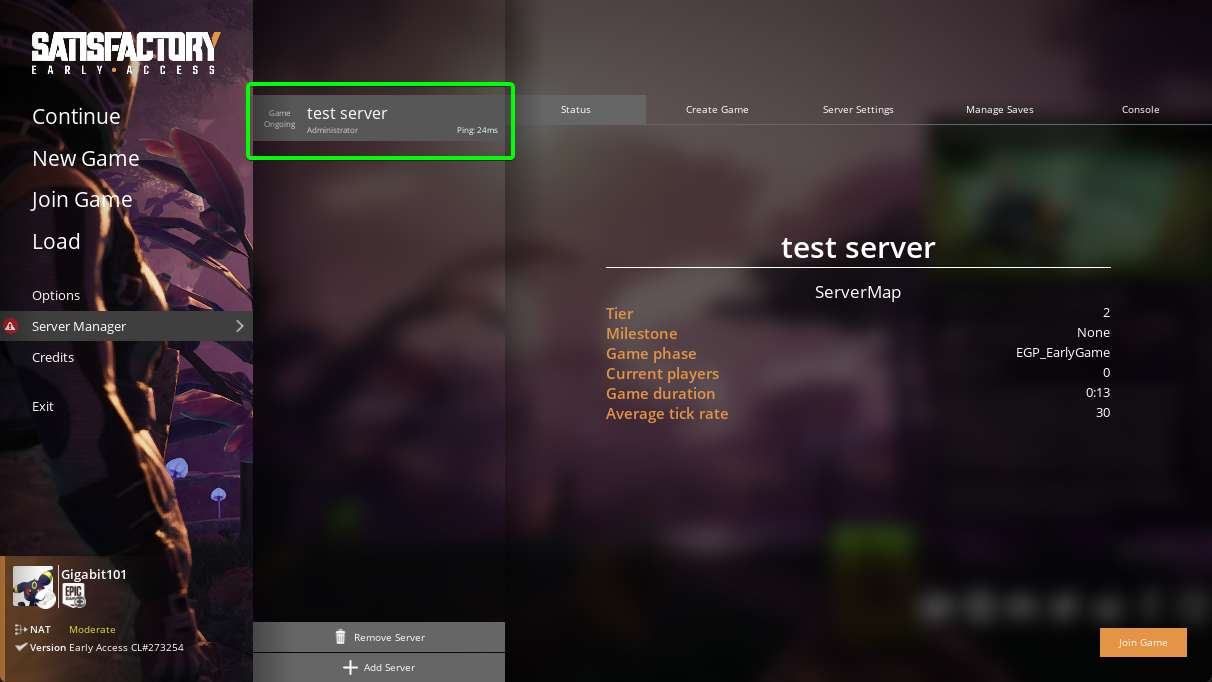Image resolution: width=1212 pixels, height=682 pixels.
Task: Expand the Server Manager chevron arrow
Action: [240, 326]
